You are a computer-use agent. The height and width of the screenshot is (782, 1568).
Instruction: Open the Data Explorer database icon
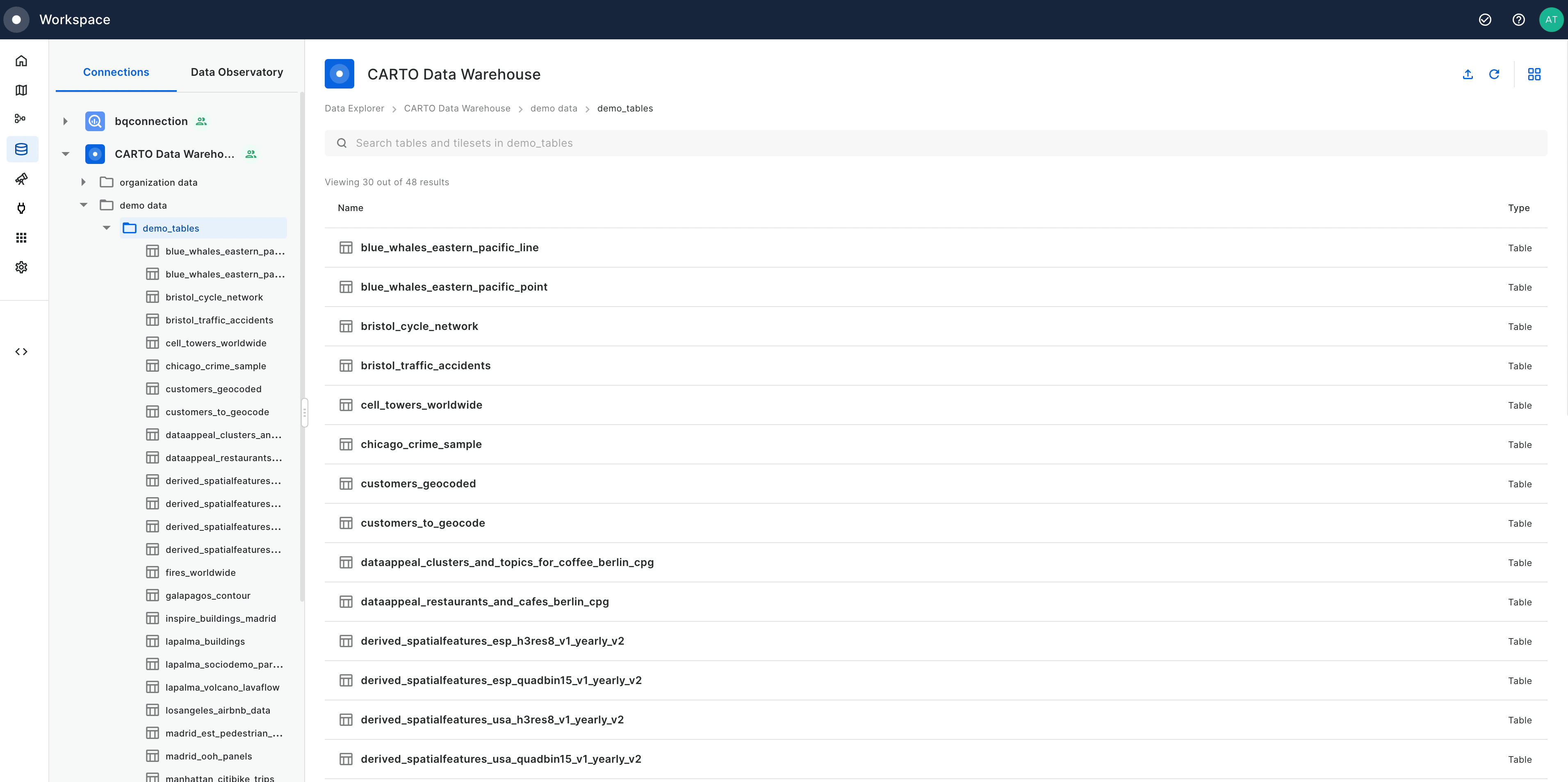pos(21,149)
